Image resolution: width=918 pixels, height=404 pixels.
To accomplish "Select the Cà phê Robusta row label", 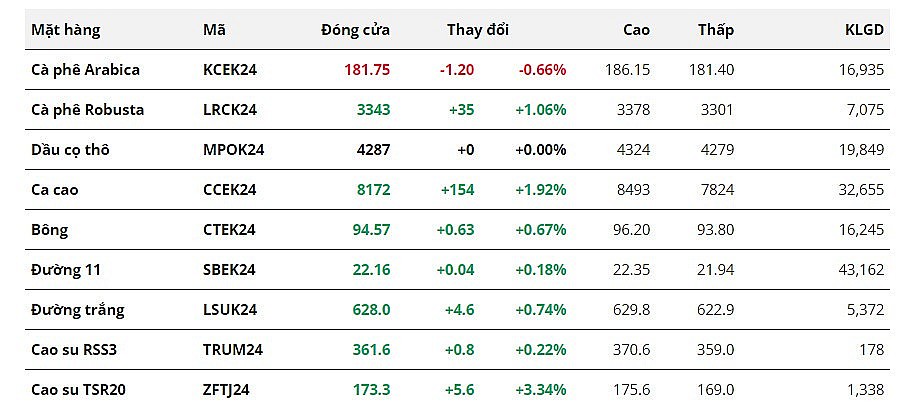I will point(87,110).
